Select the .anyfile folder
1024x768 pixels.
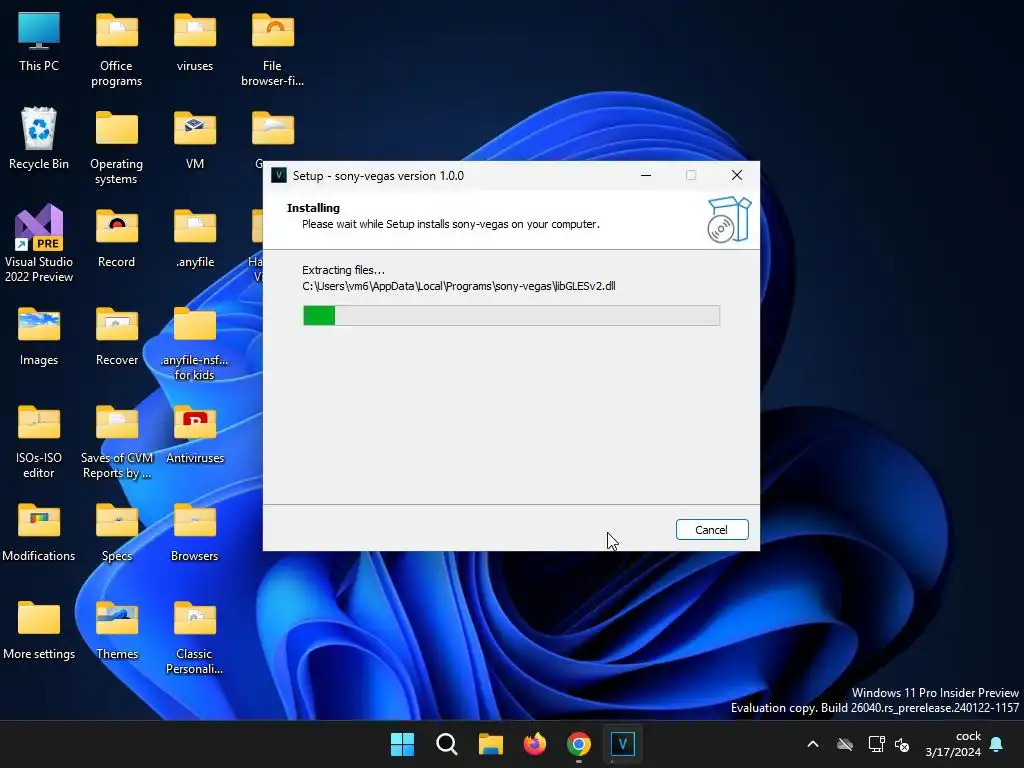click(195, 238)
